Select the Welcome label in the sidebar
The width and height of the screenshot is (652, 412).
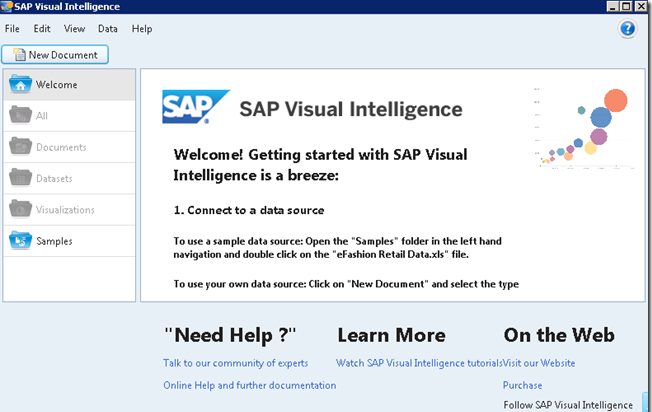pyautogui.click(x=57, y=84)
